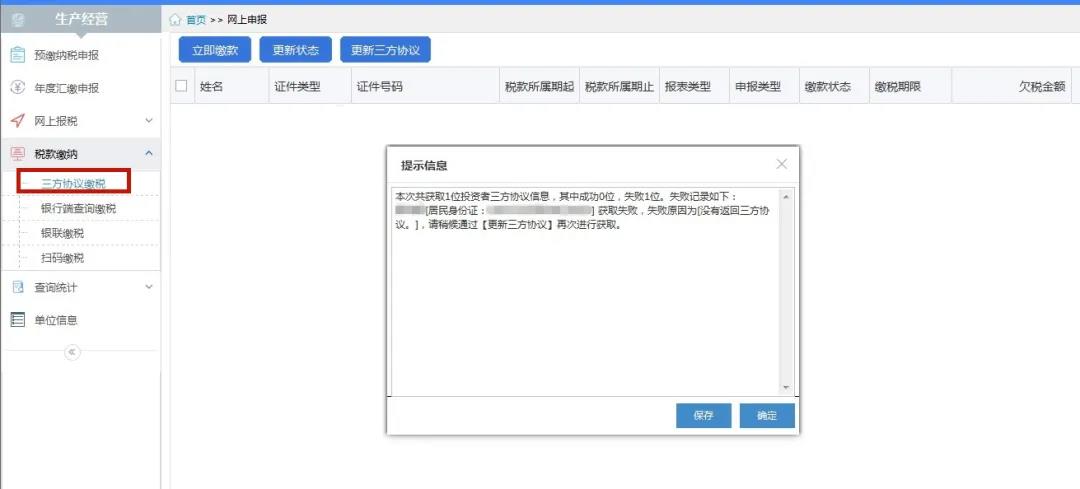The height and width of the screenshot is (489, 1080).
Task: Click the 生产经营 header icon
Action: (19, 20)
